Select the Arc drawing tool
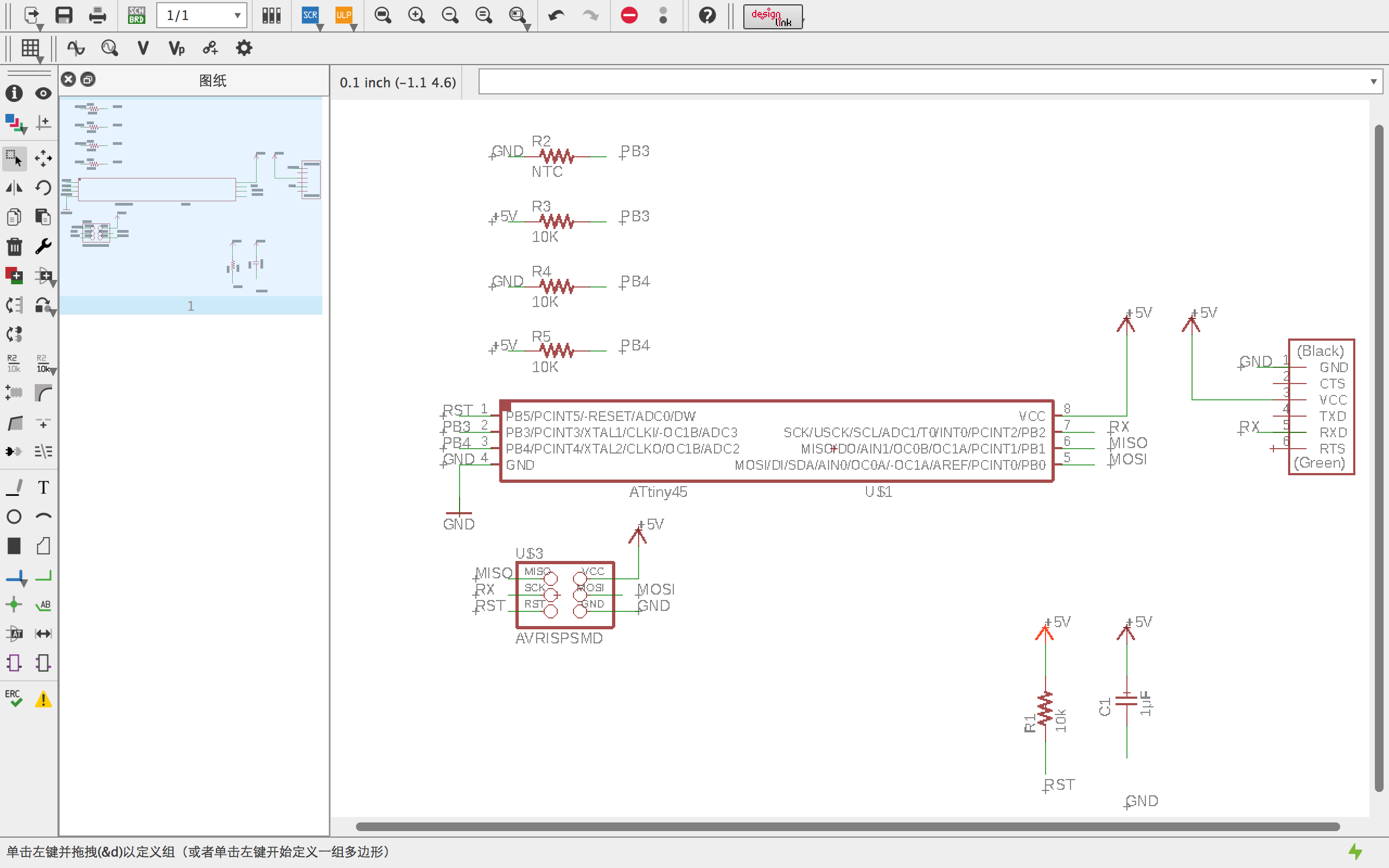 (43, 516)
